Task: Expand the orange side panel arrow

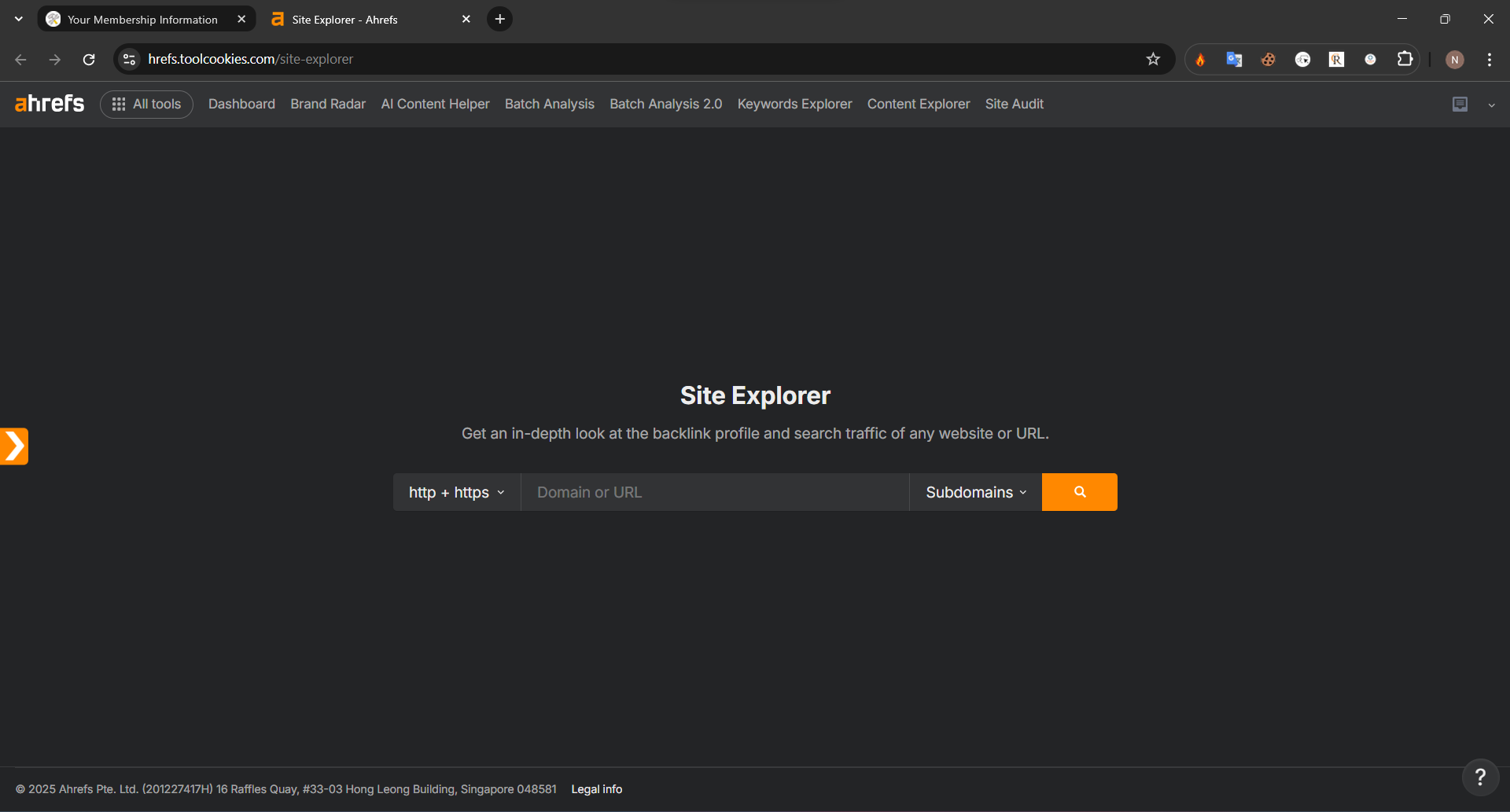Action: [14, 446]
